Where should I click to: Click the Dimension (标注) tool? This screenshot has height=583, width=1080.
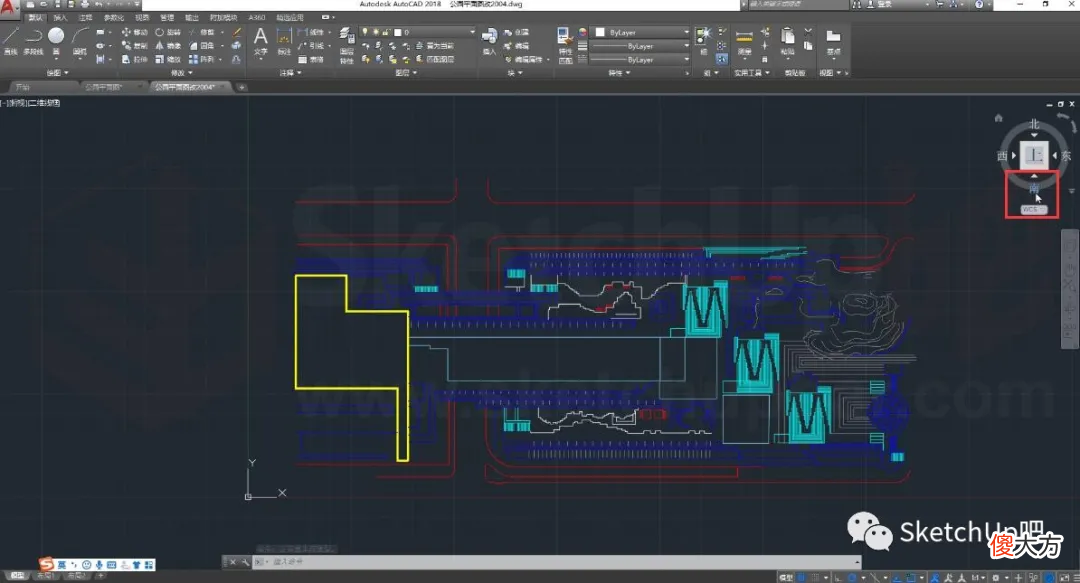point(284,41)
